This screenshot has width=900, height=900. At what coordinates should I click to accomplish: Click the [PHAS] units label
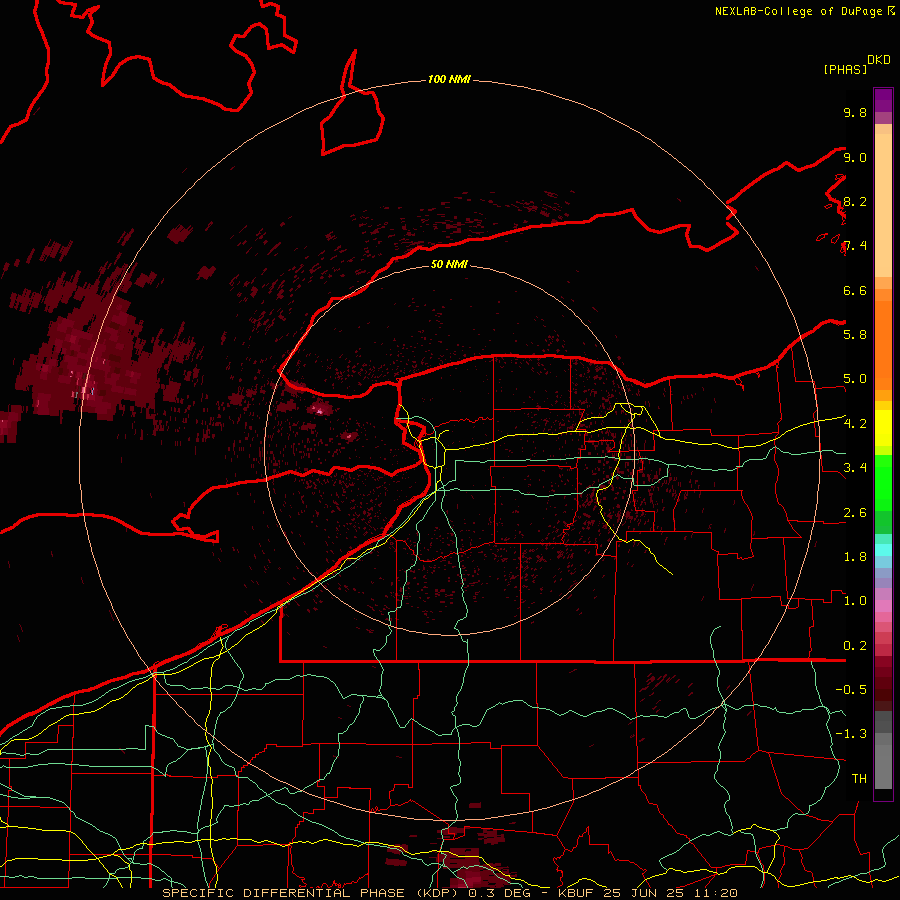(845, 69)
